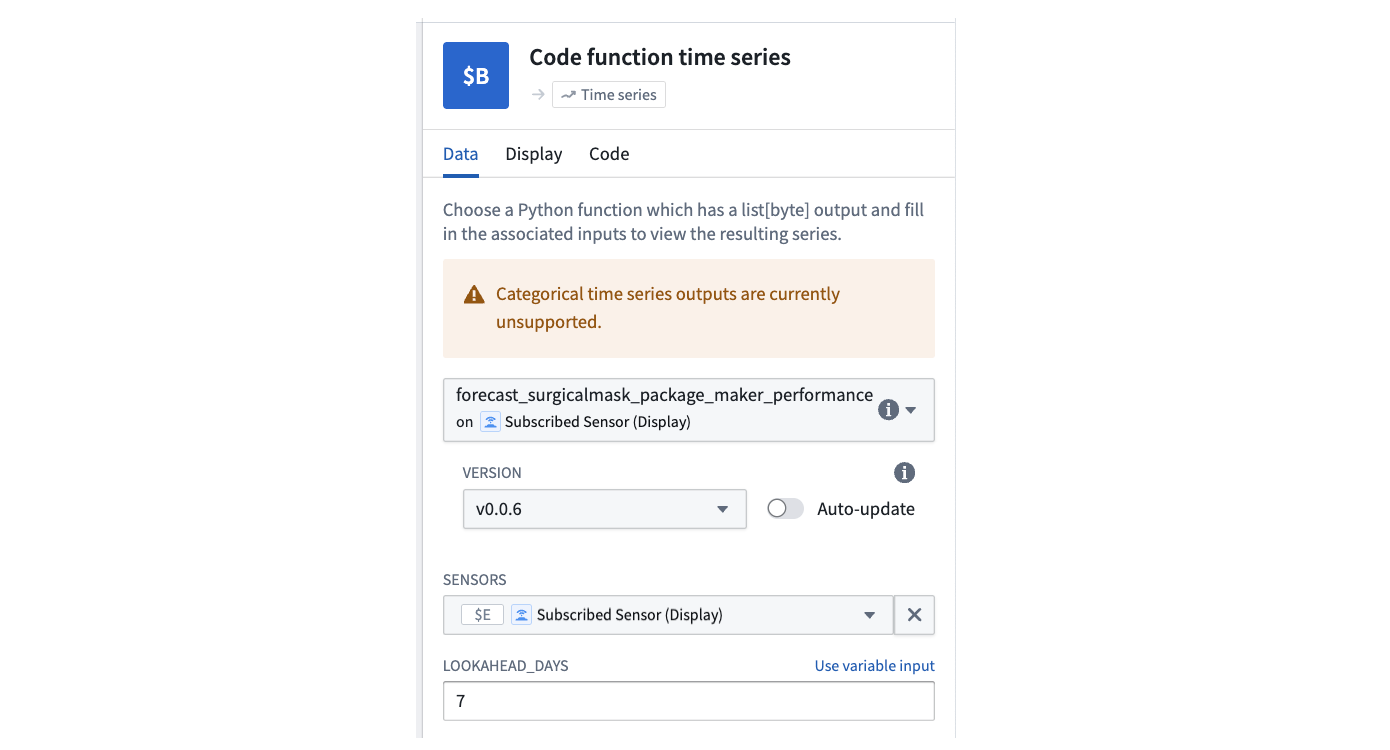The width and height of the screenshot is (1390, 750).
Task: Click the info icon beside VERSION
Action: [x=904, y=473]
